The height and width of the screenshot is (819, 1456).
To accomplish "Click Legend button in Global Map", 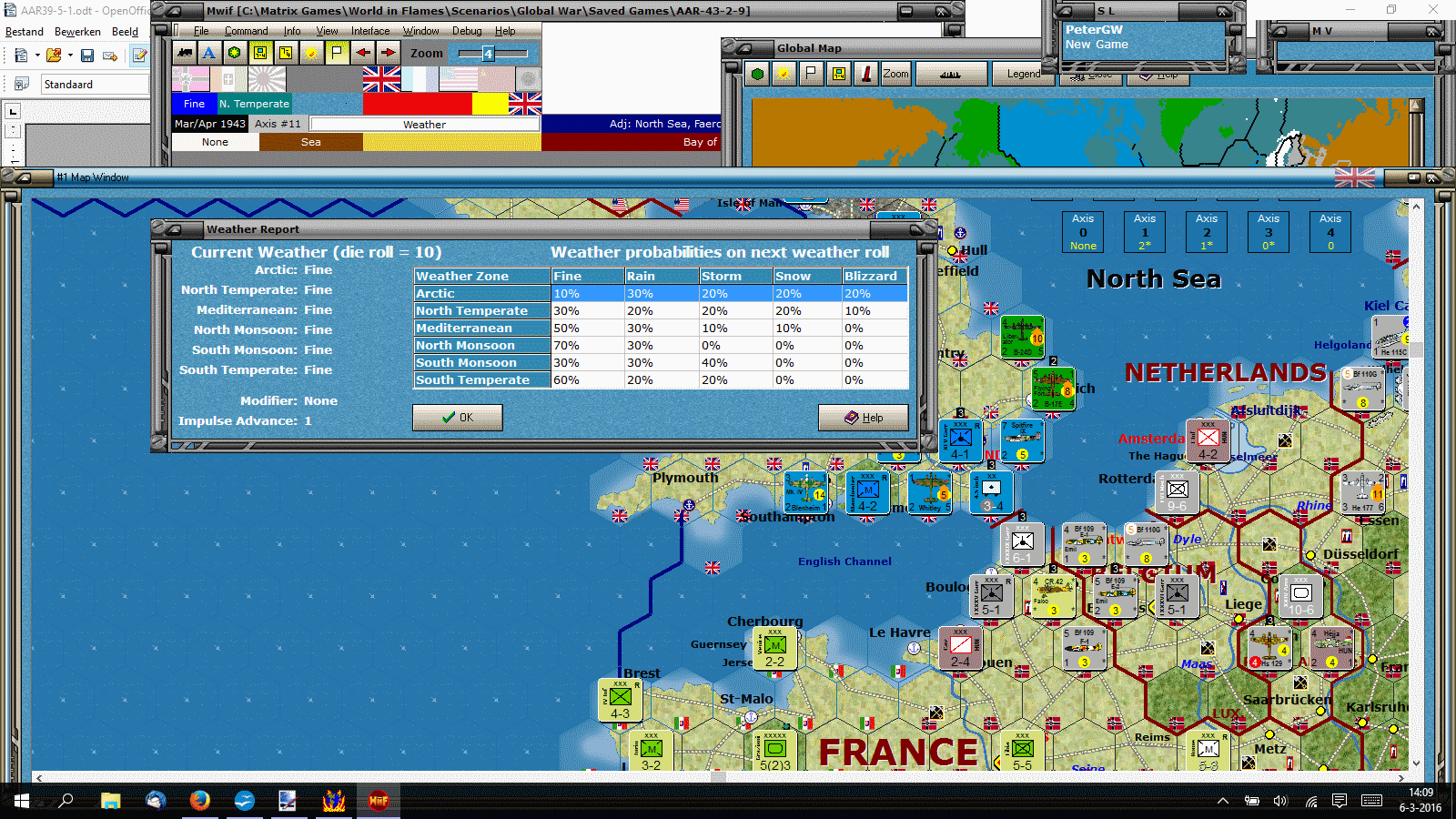I will tap(1023, 74).
